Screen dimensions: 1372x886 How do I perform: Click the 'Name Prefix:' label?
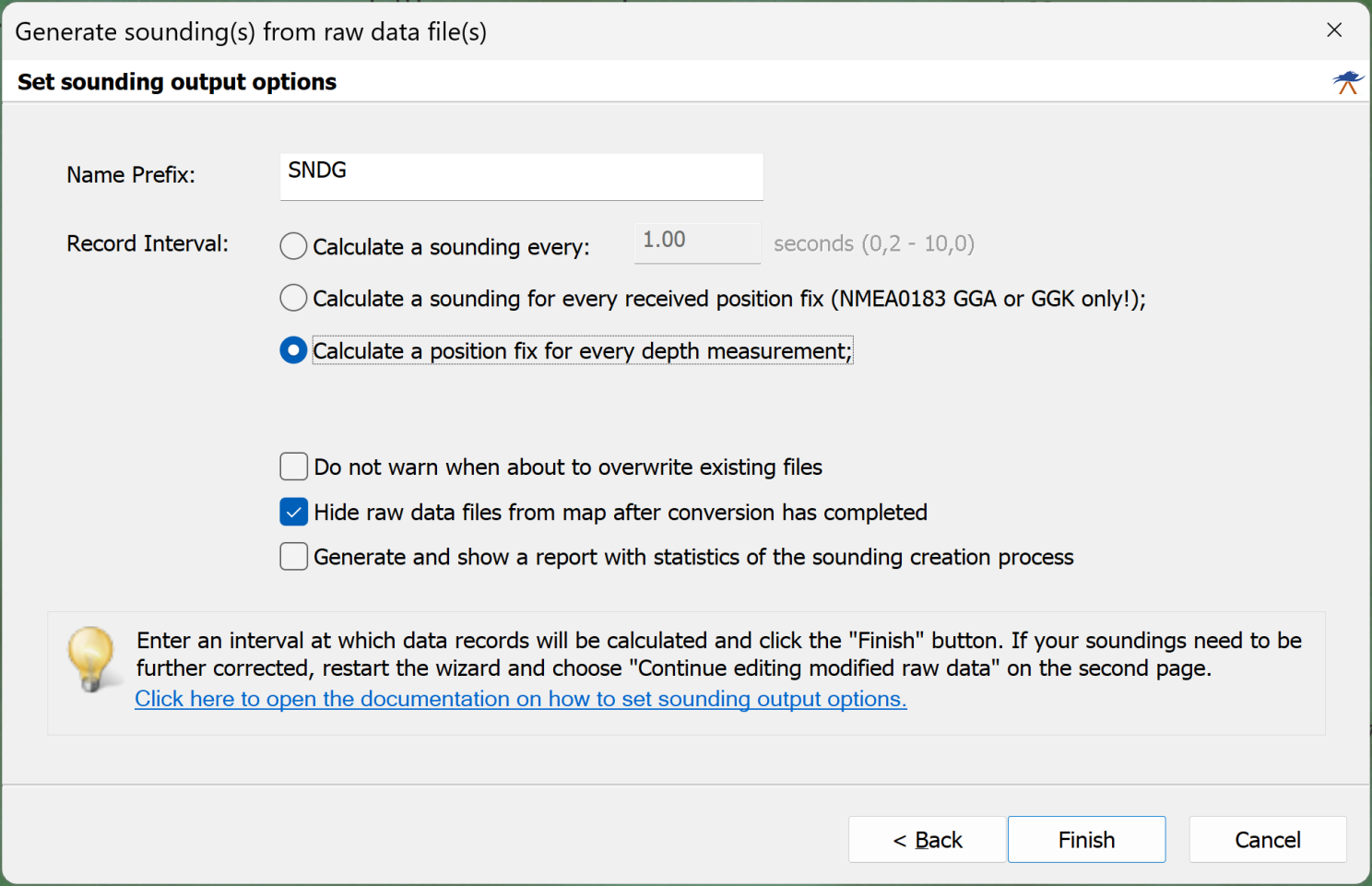point(131,175)
